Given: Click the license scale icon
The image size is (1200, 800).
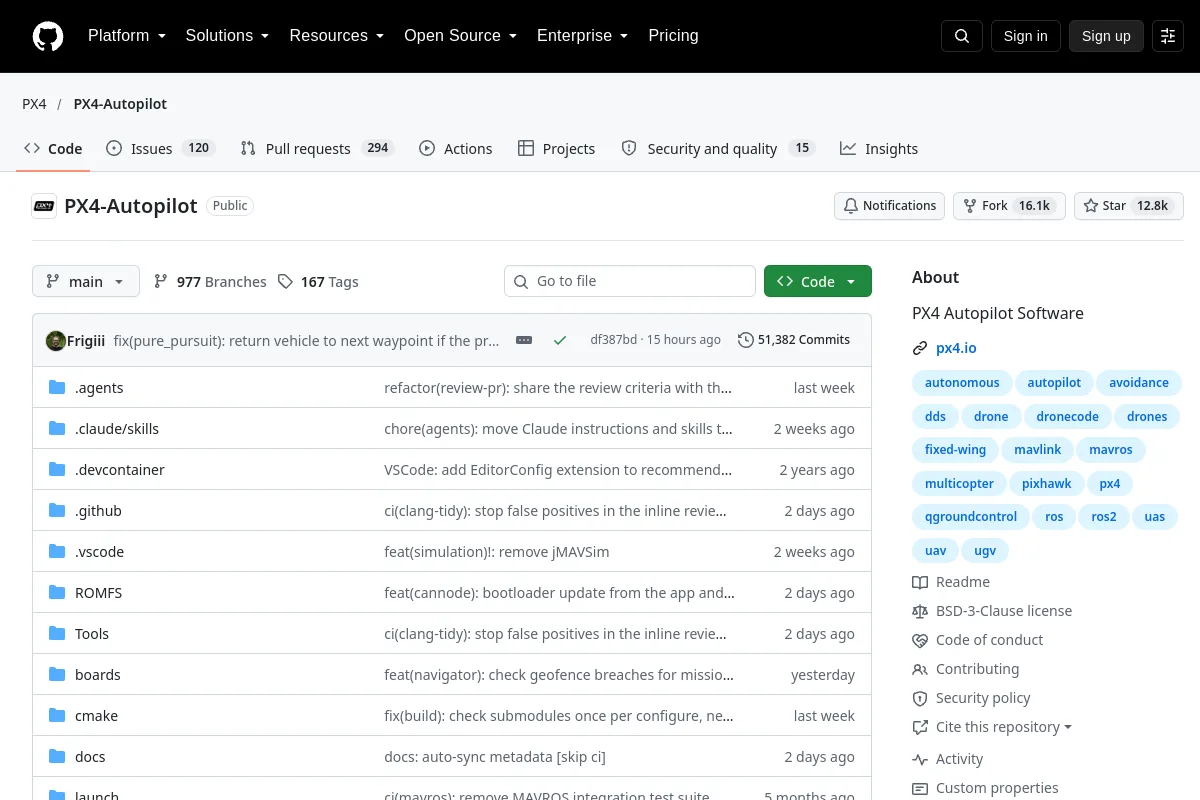Looking at the screenshot, I should [x=920, y=611].
